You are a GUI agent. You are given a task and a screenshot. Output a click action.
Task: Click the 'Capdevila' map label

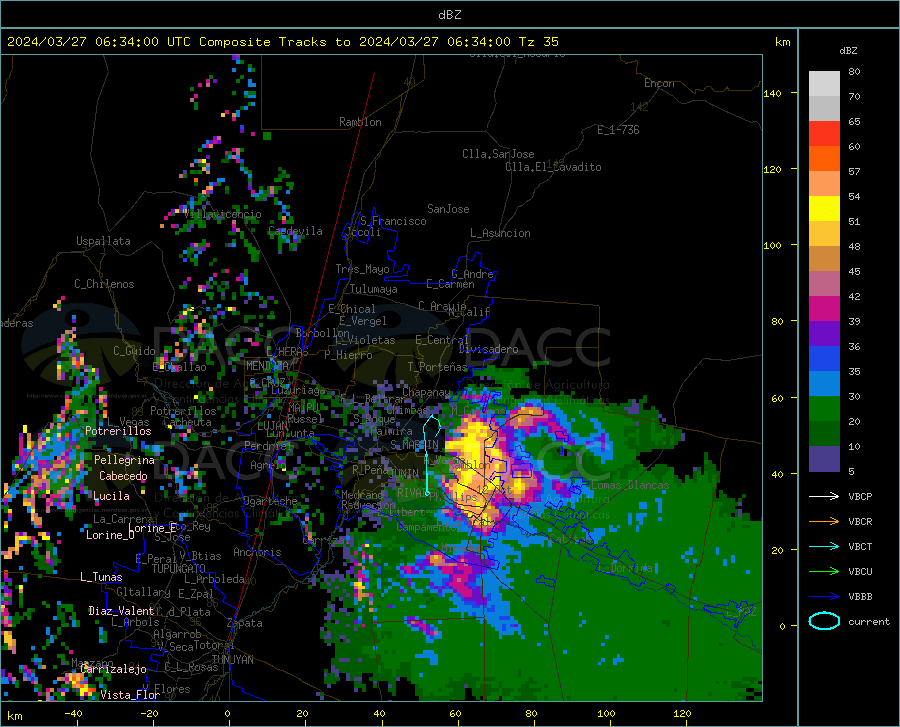295,231
